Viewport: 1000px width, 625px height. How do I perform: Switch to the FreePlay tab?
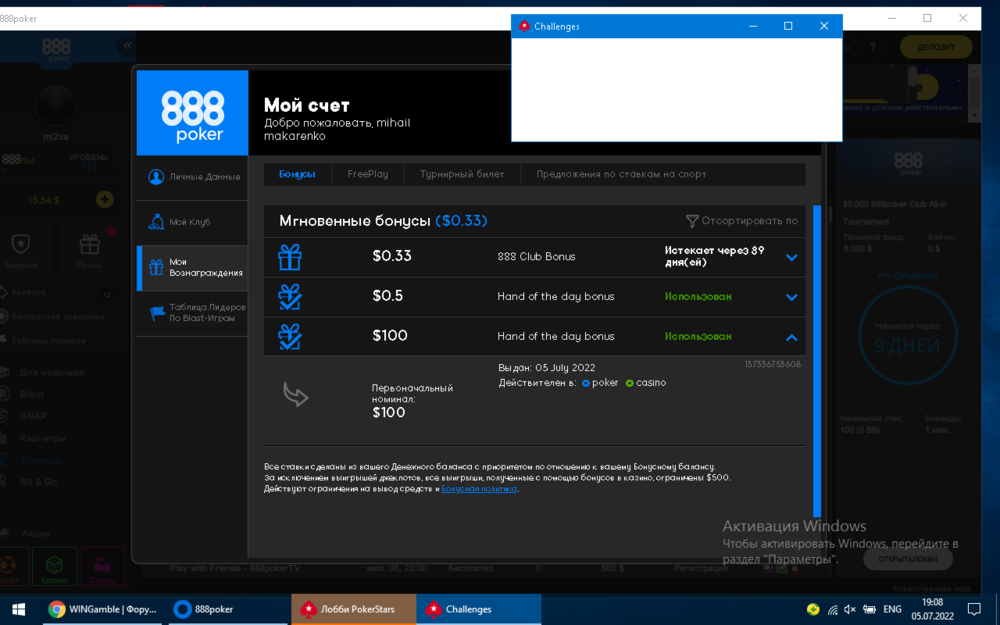pyautogui.click(x=367, y=174)
